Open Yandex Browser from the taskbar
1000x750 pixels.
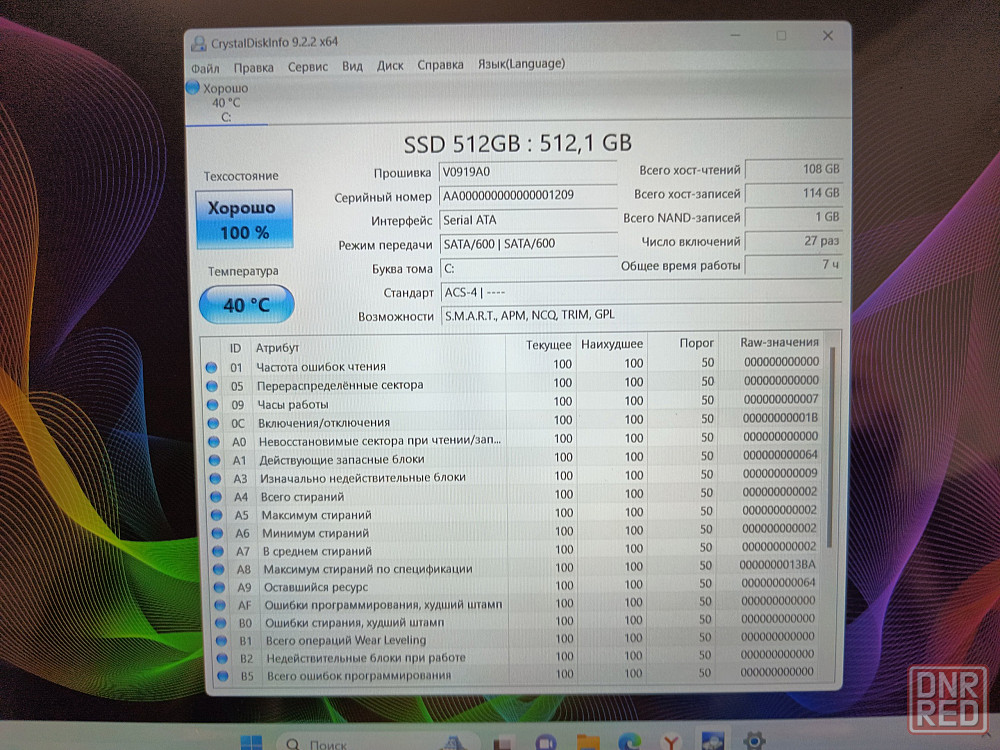(x=670, y=742)
